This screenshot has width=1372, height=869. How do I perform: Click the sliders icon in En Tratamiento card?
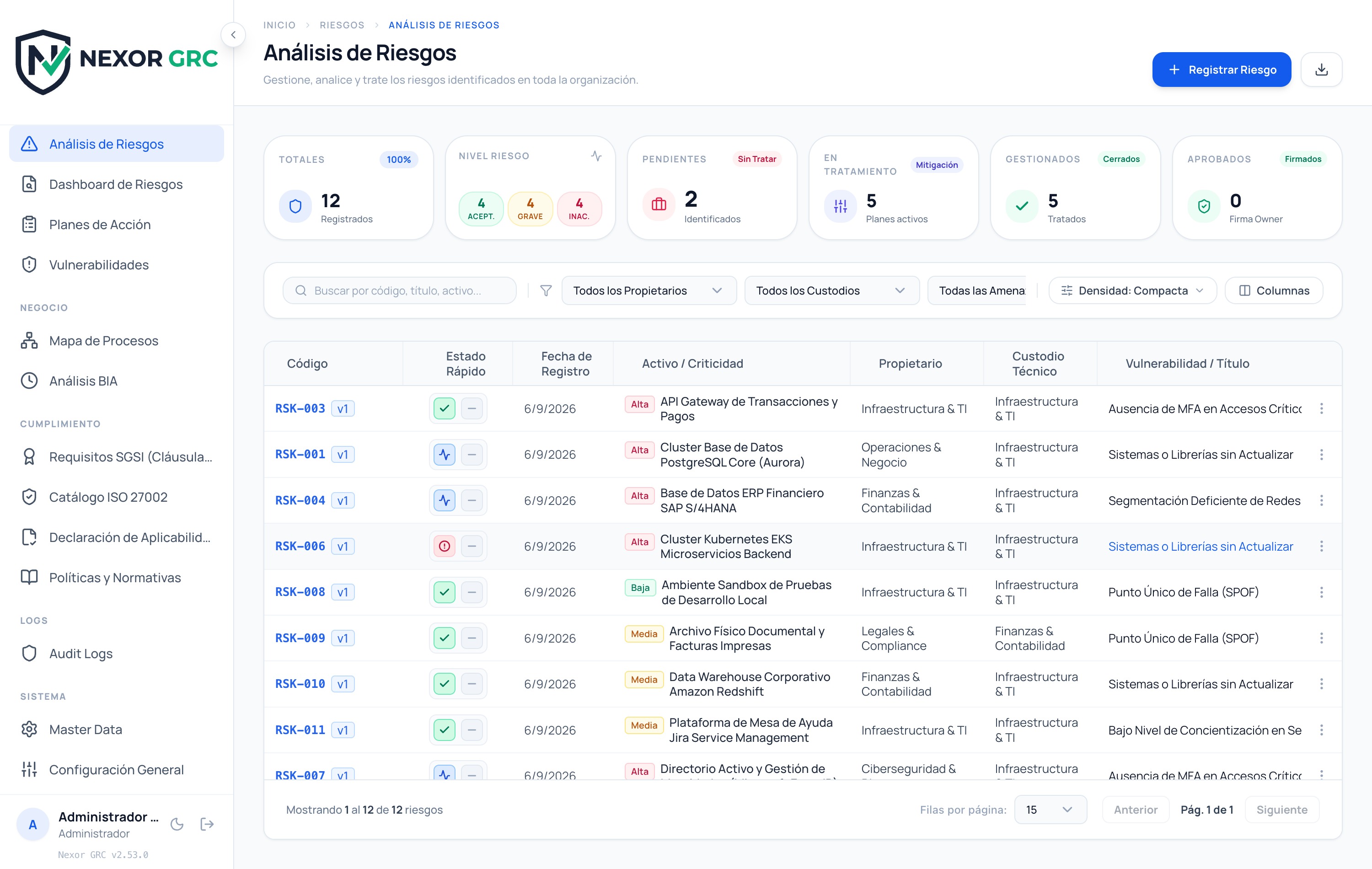[841, 206]
